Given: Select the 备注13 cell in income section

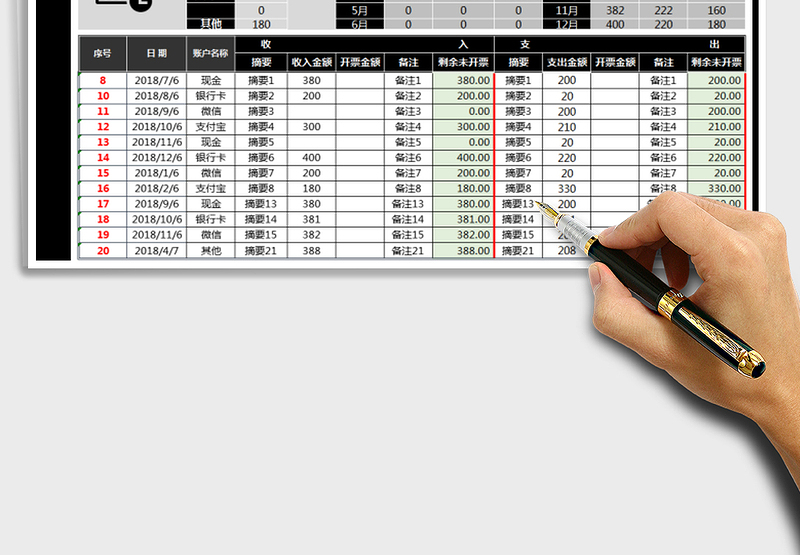Looking at the screenshot, I should click(x=408, y=204).
